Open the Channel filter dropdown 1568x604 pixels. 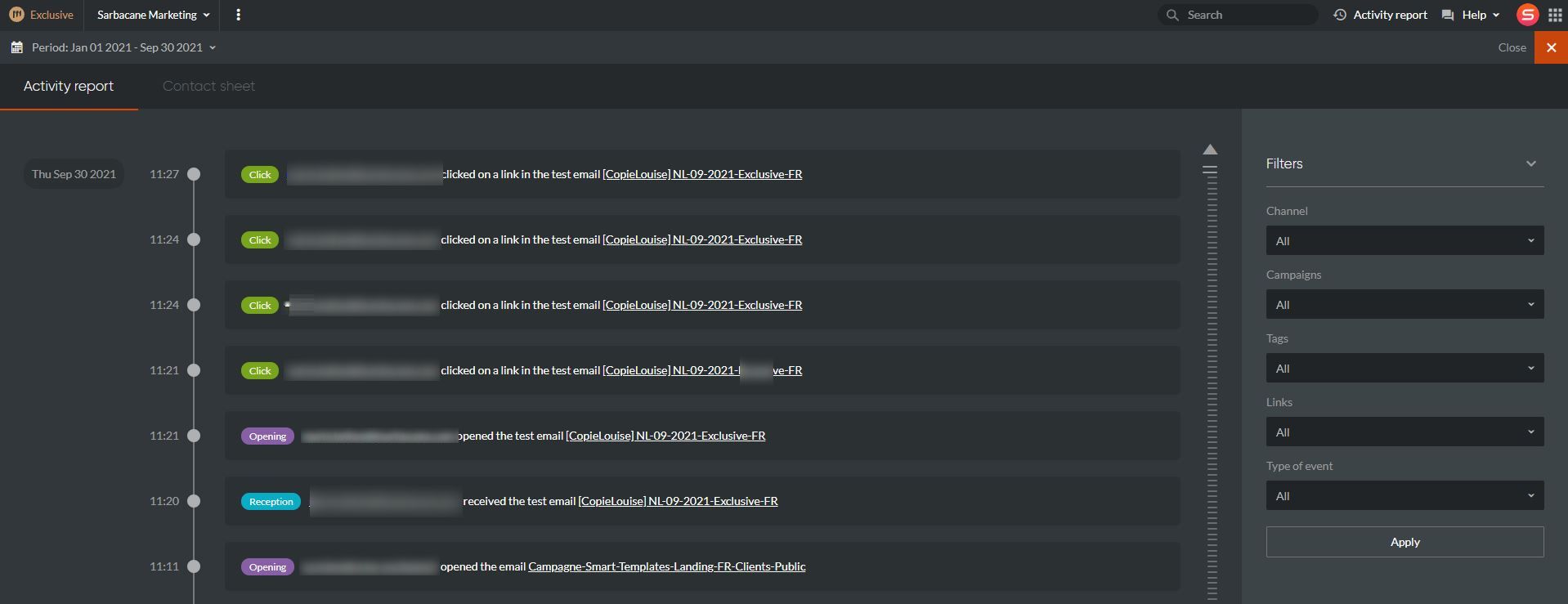click(1404, 240)
